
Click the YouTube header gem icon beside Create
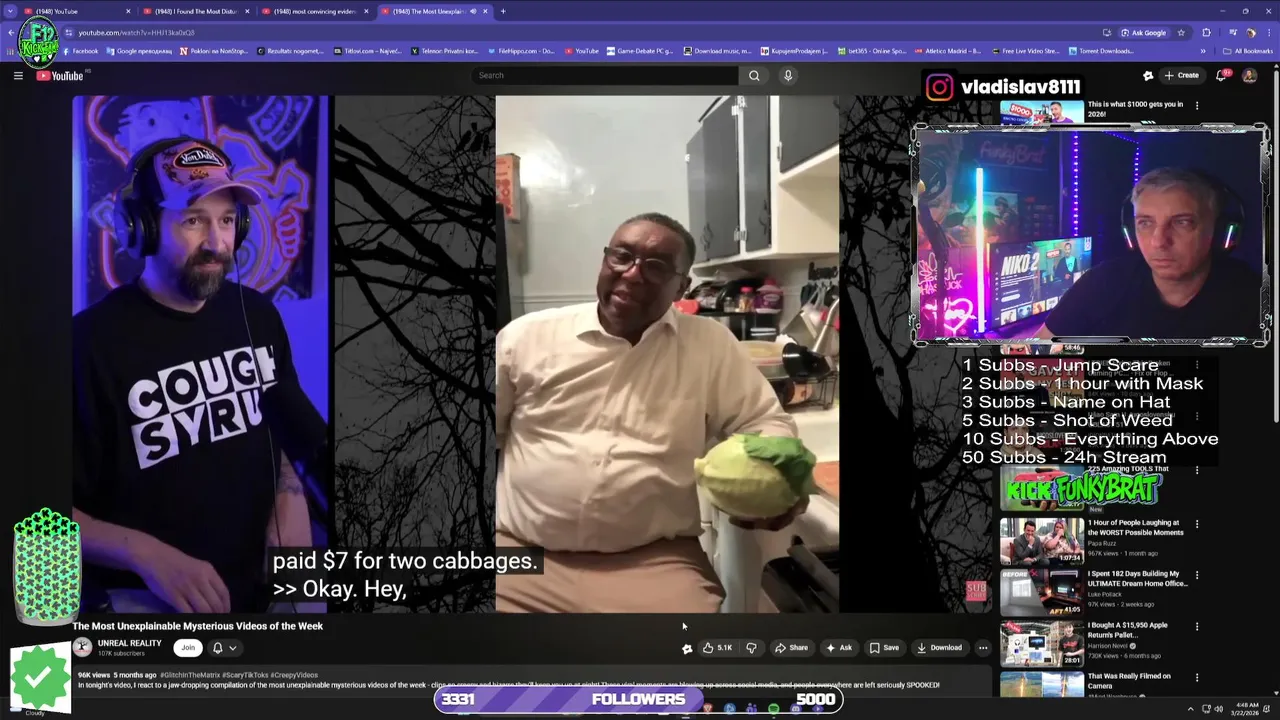point(1148,75)
